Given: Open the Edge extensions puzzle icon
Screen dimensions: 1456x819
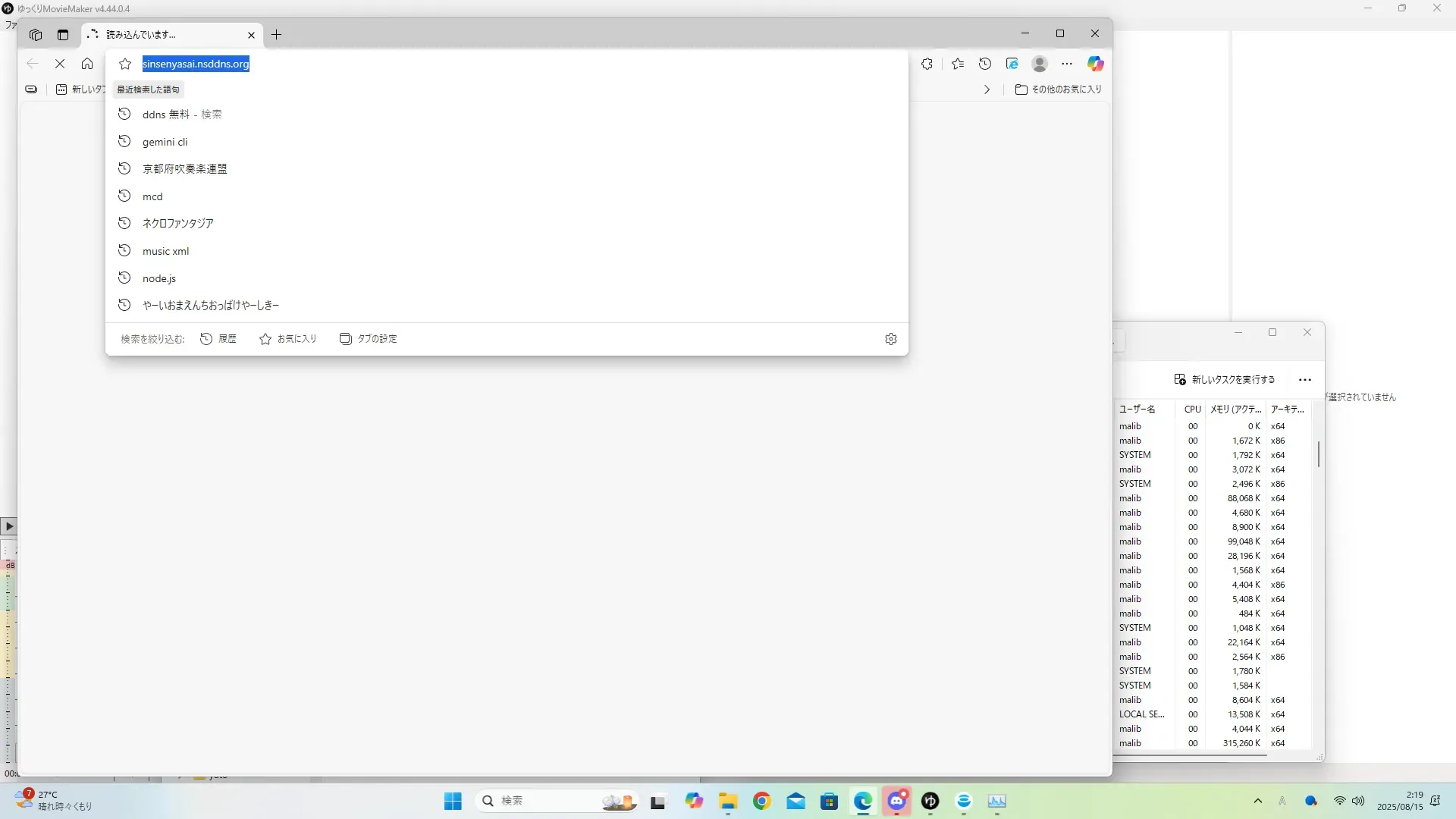Looking at the screenshot, I should pyautogui.click(x=927, y=64).
